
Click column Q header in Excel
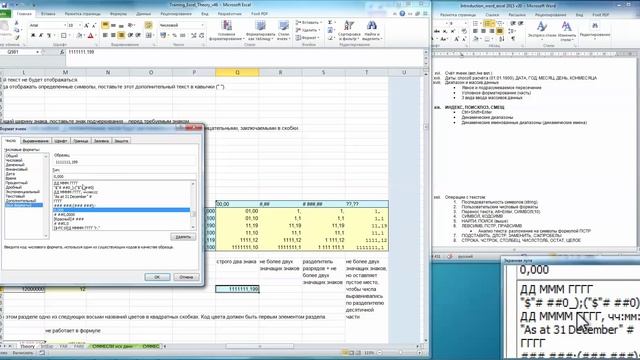pos(237,72)
